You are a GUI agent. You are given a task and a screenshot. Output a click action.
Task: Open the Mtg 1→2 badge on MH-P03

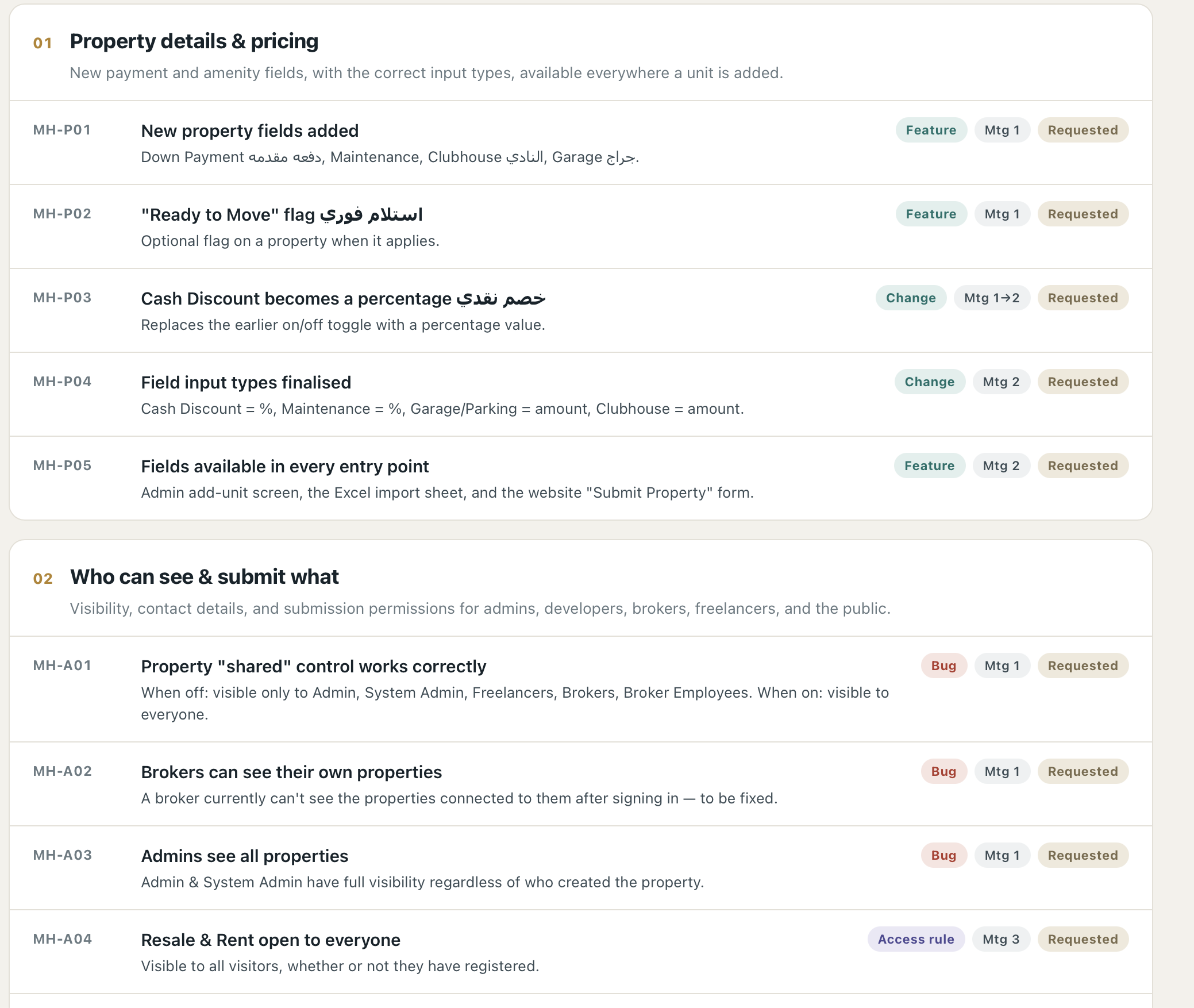click(x=992, y=298)
